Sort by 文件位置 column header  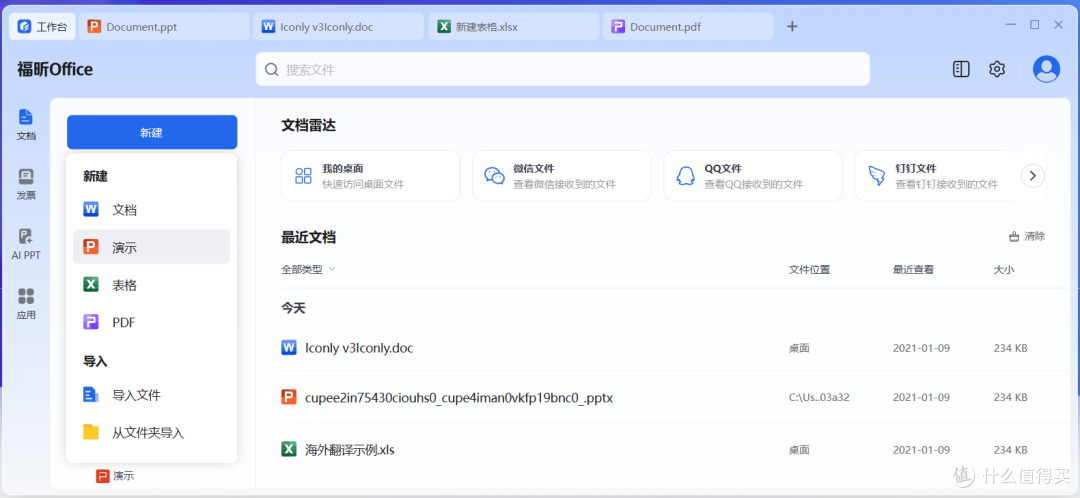click(x=809, y=269)
